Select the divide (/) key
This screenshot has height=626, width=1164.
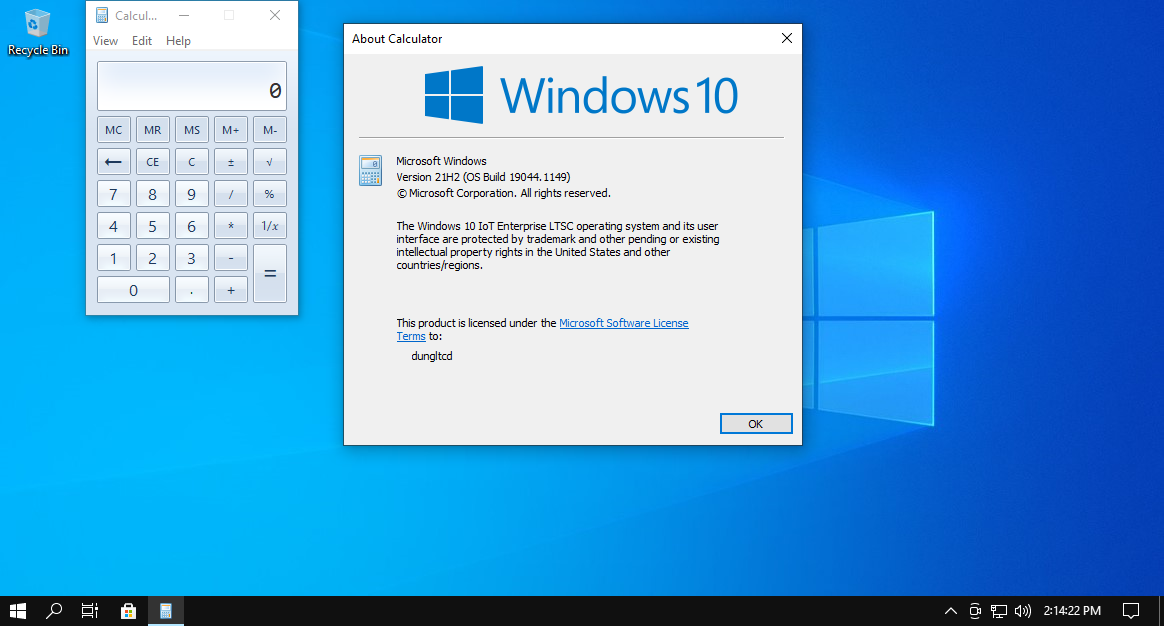click(231, 194)
